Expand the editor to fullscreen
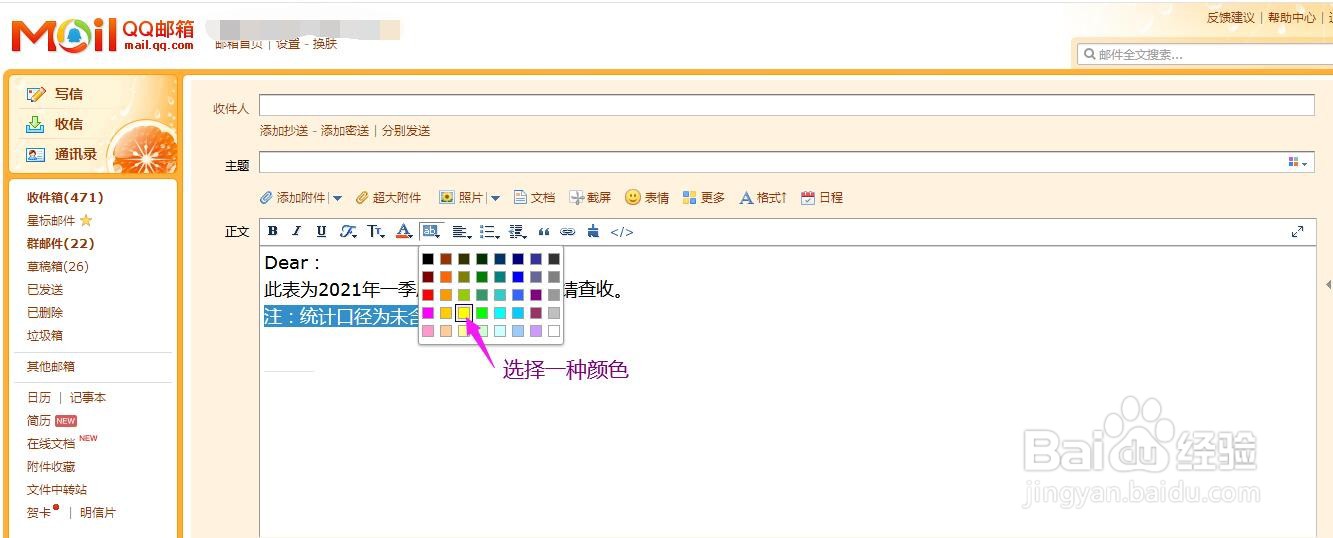The width and height of the screenshot is (1333, 538). (1298, 231)
